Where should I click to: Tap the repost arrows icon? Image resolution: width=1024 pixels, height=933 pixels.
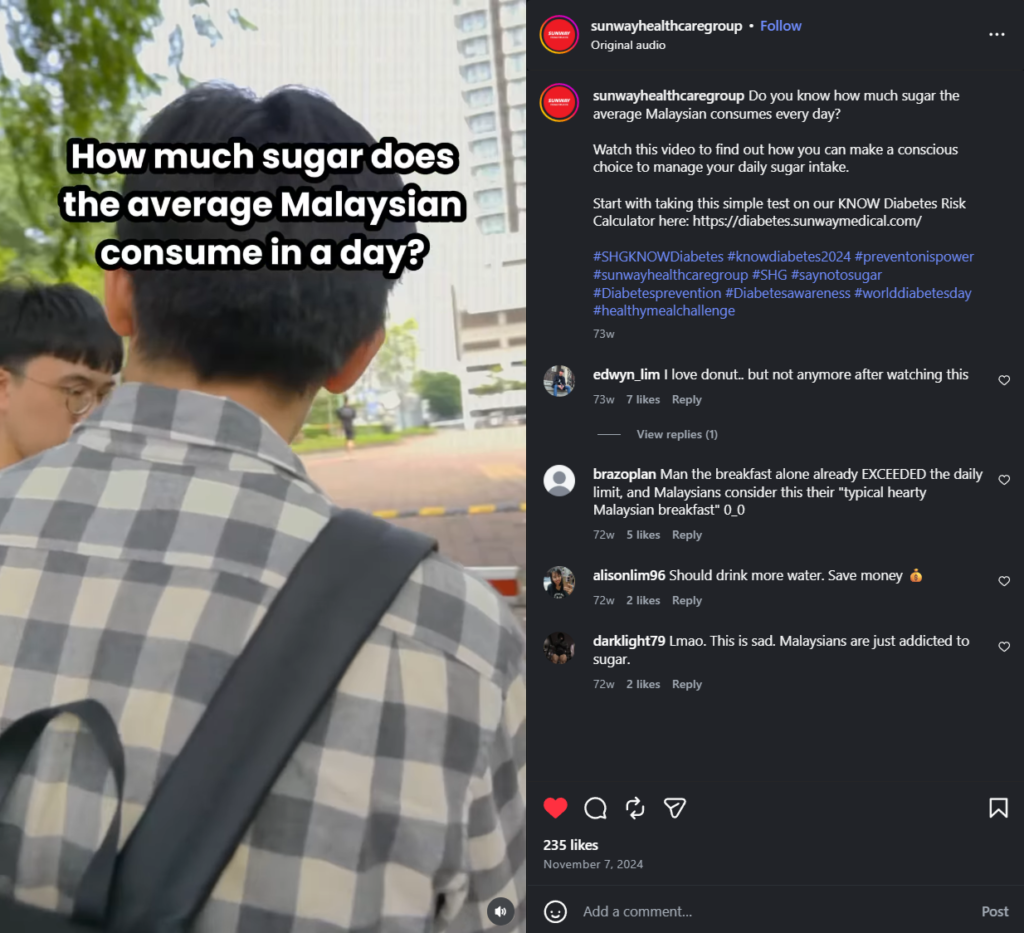[635, 808]
